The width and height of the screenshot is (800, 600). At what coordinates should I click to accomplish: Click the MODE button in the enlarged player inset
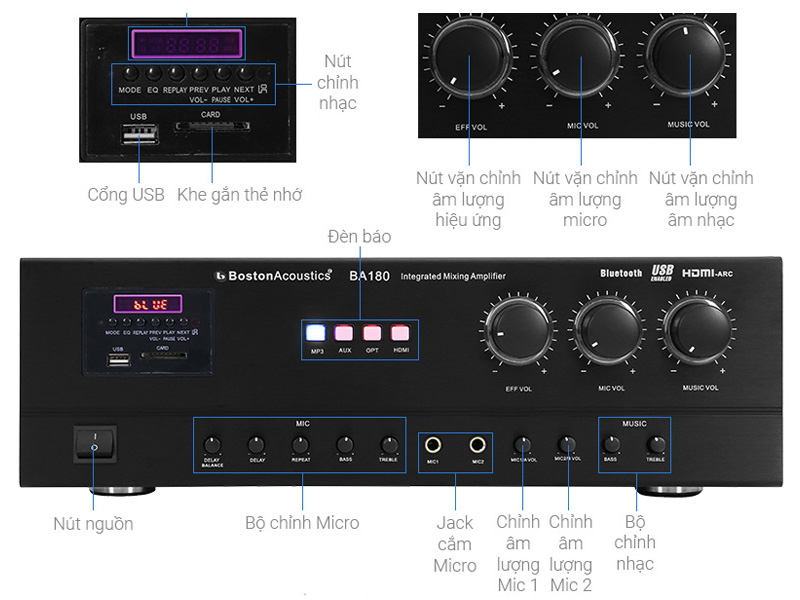coord(132,73)
